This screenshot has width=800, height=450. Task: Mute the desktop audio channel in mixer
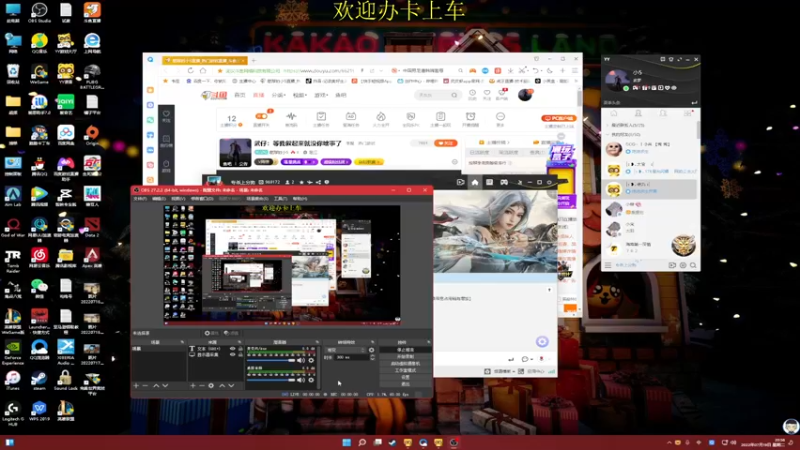[302, 360]
